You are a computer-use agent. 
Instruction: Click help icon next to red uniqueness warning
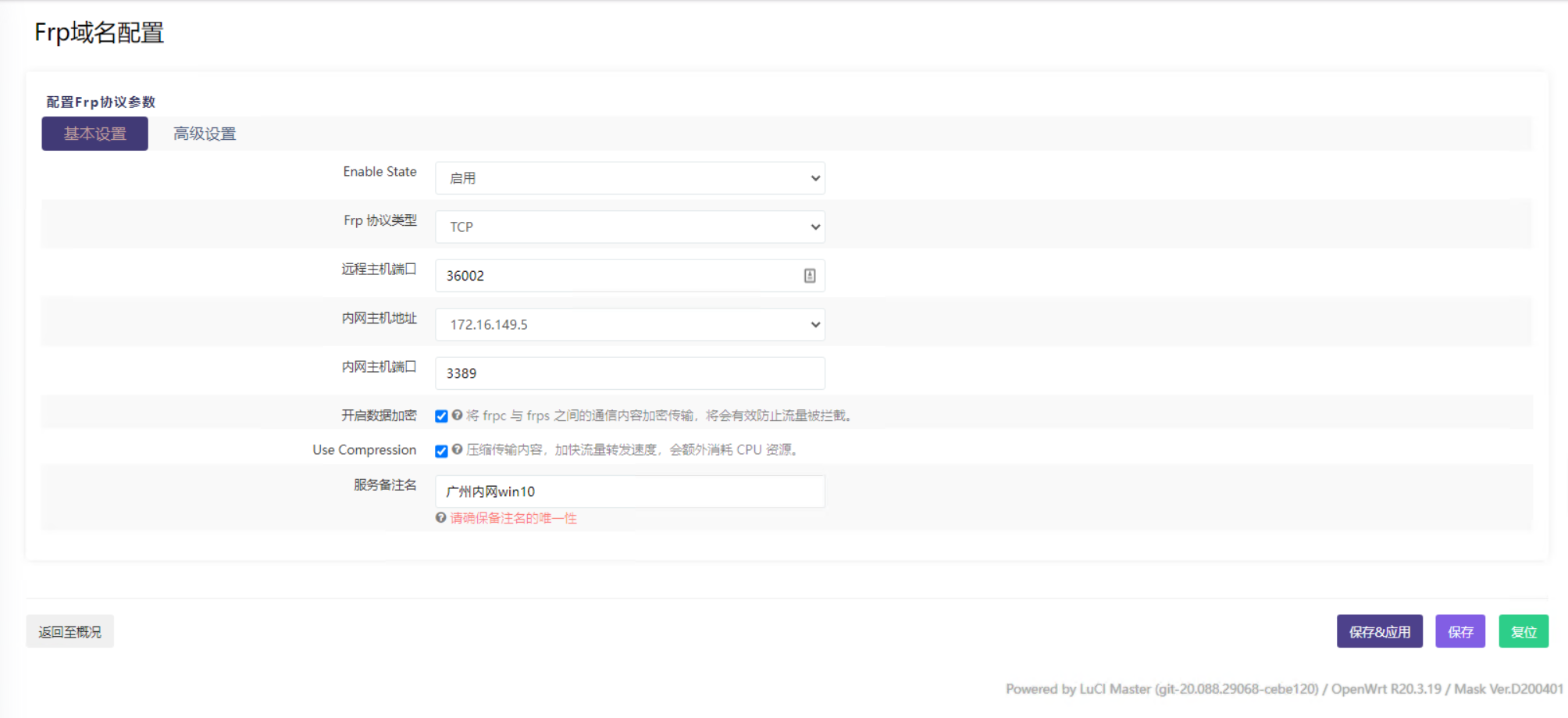pyautogui.click(x=441, y=518)
